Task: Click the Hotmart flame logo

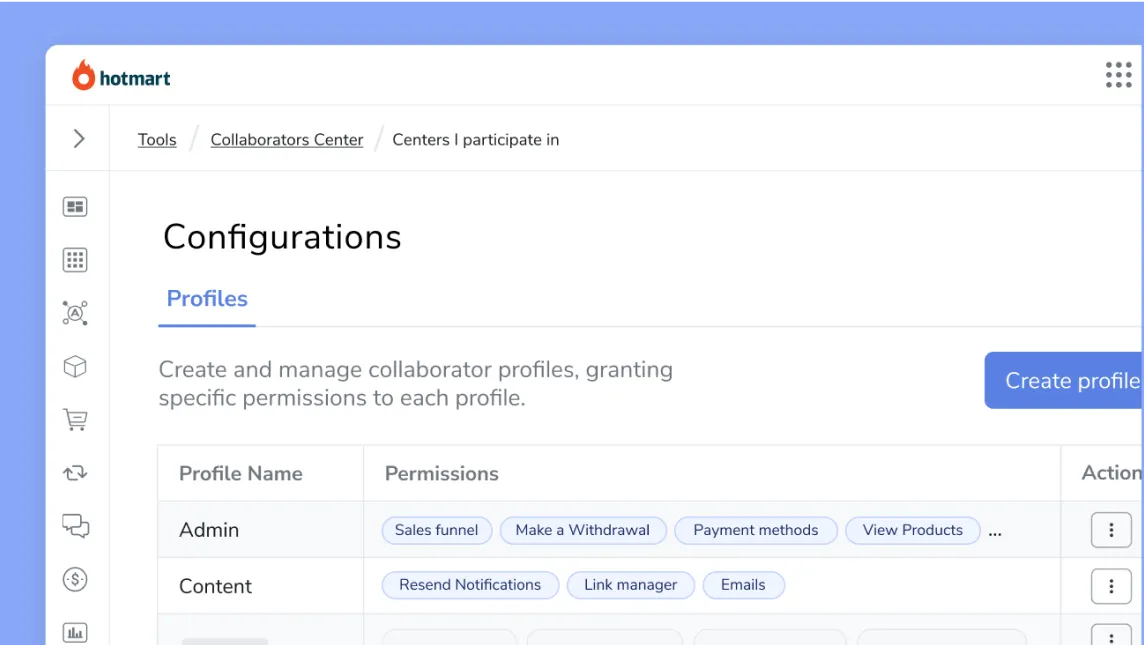Action: coord(83,74)
